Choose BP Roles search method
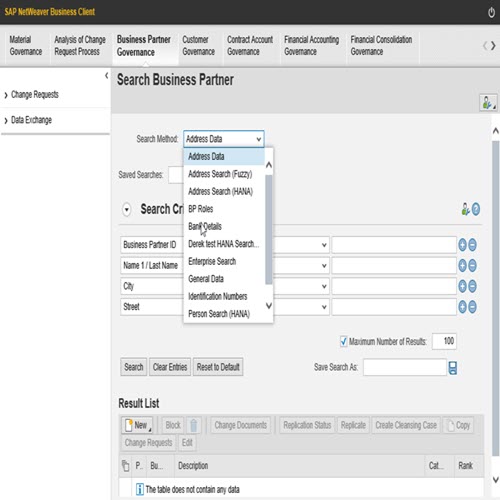Image resolution: width=500 pixels, height=500 pixels. coord(224,209)
